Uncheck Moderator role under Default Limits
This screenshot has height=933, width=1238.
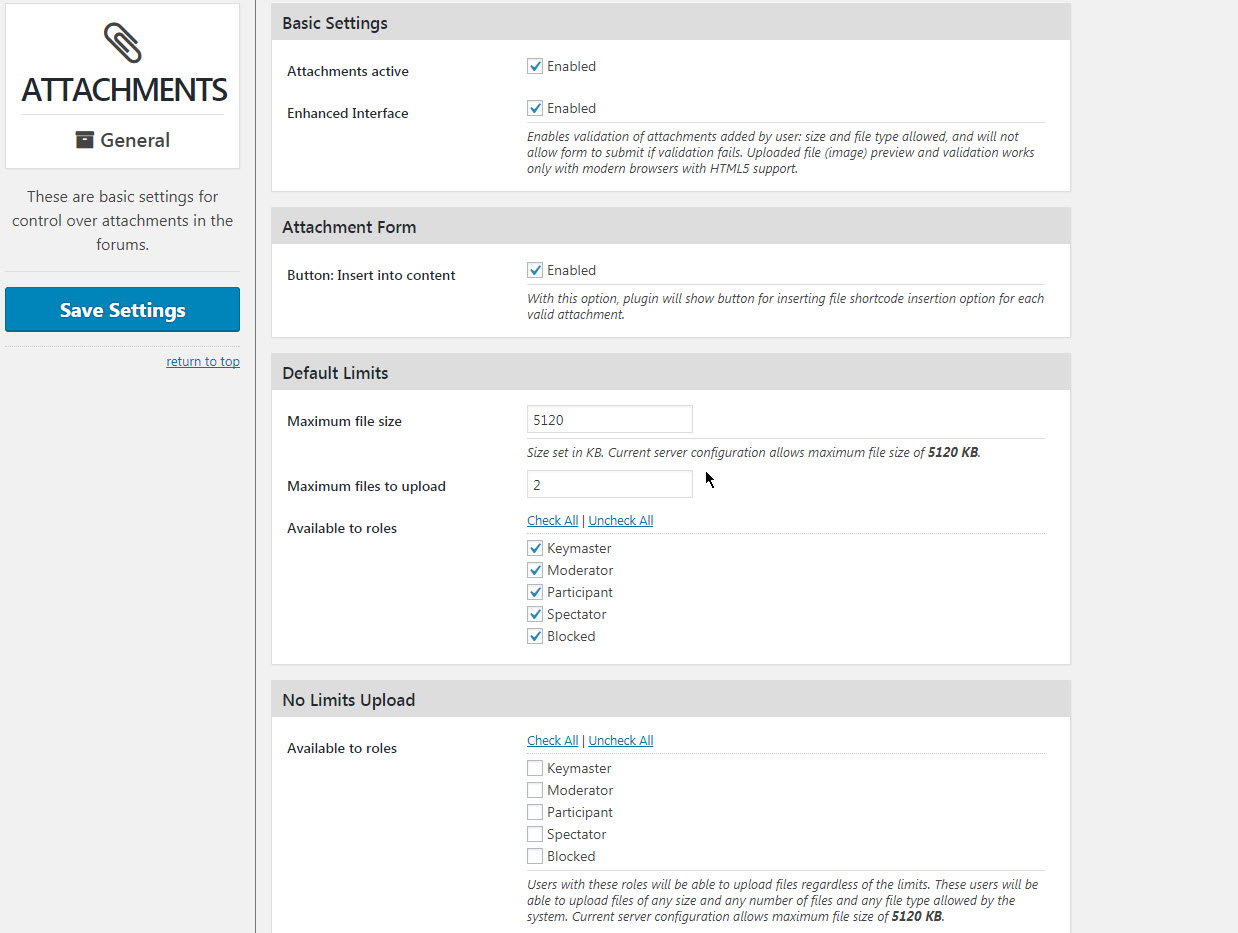pyautogui.click(x=535, y=570)
